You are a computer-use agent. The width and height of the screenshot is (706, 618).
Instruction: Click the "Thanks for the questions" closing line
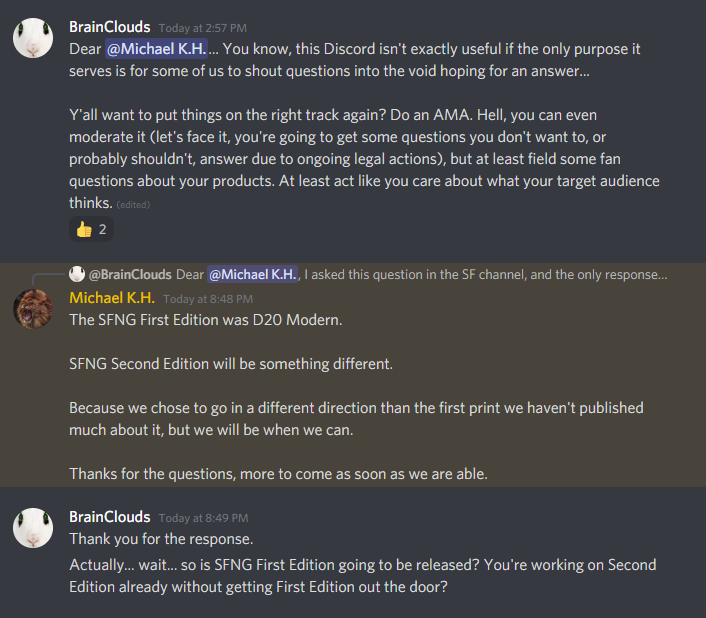pyautogui.click(x=278, y=474)
